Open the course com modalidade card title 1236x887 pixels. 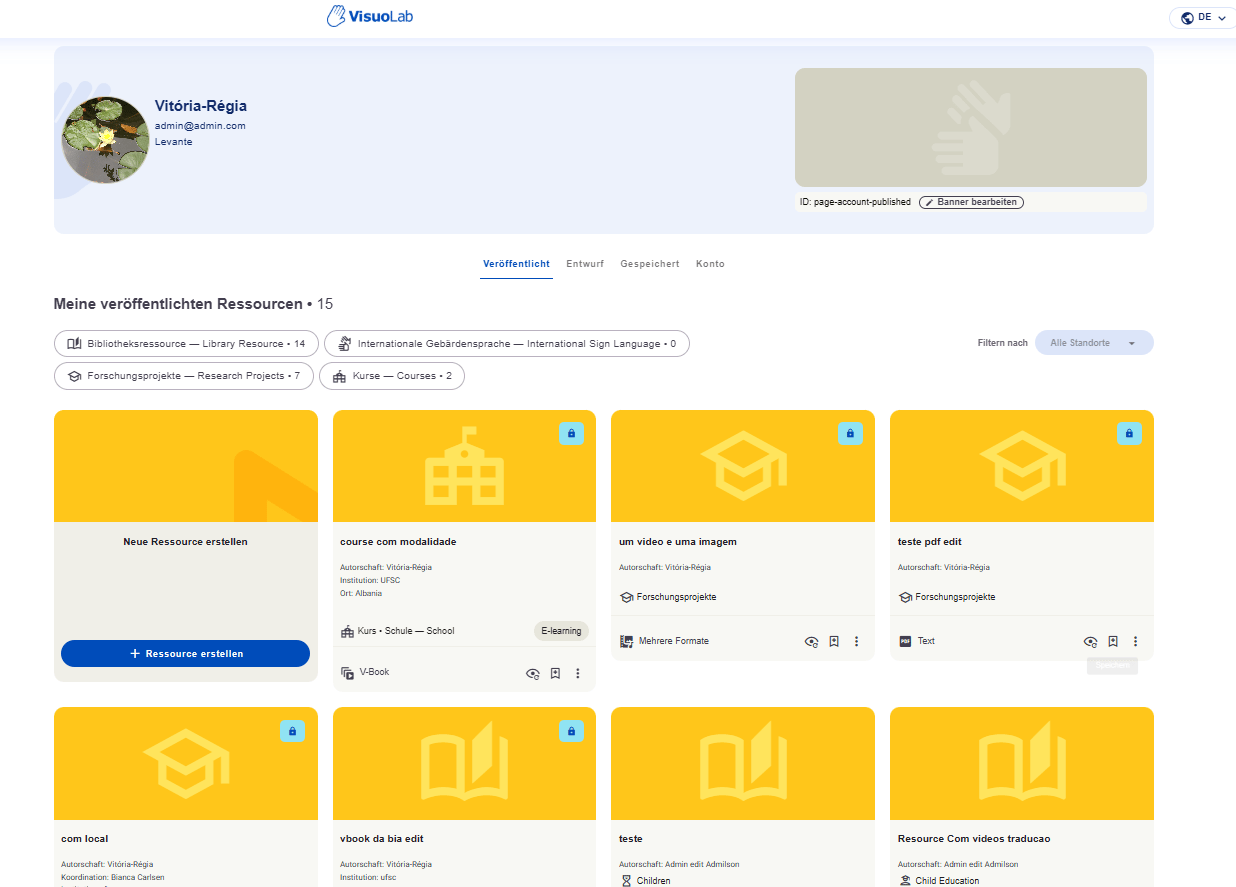click(x=398, y=542)
